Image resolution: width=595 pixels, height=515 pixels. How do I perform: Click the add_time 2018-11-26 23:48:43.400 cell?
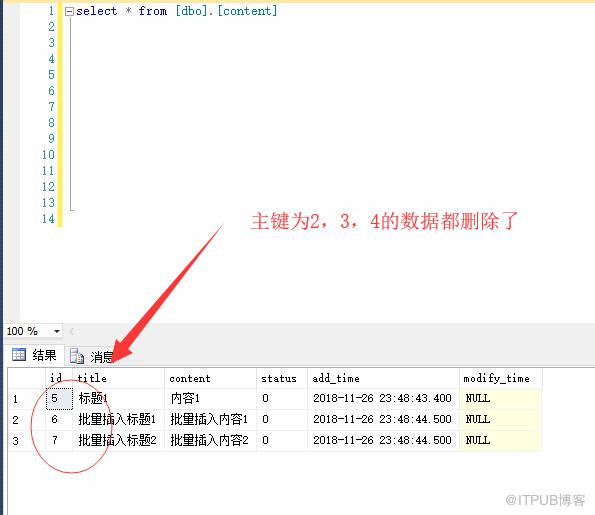click(383, 398)
